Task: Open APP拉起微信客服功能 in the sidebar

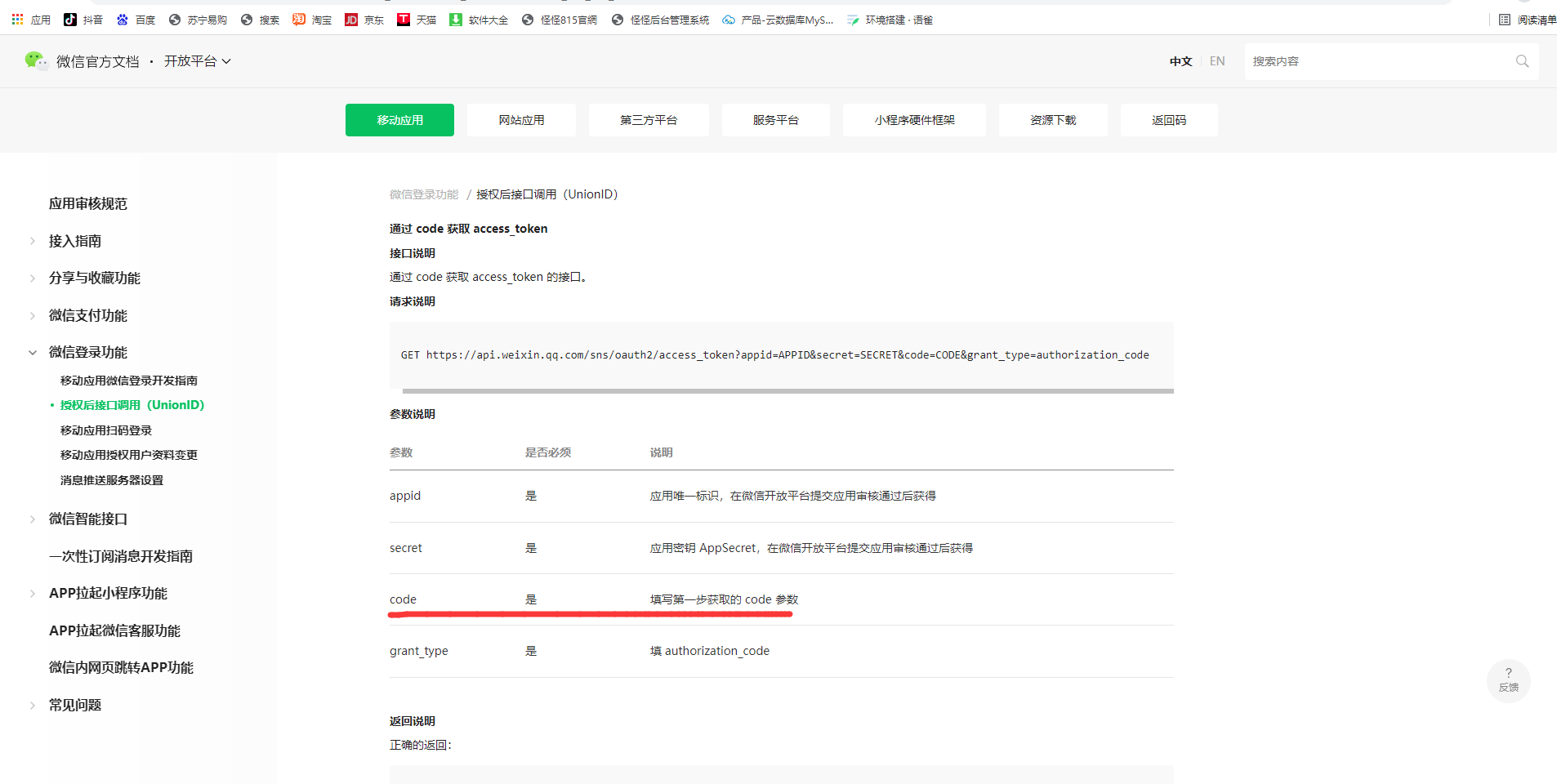Action: tap(115, 631)
